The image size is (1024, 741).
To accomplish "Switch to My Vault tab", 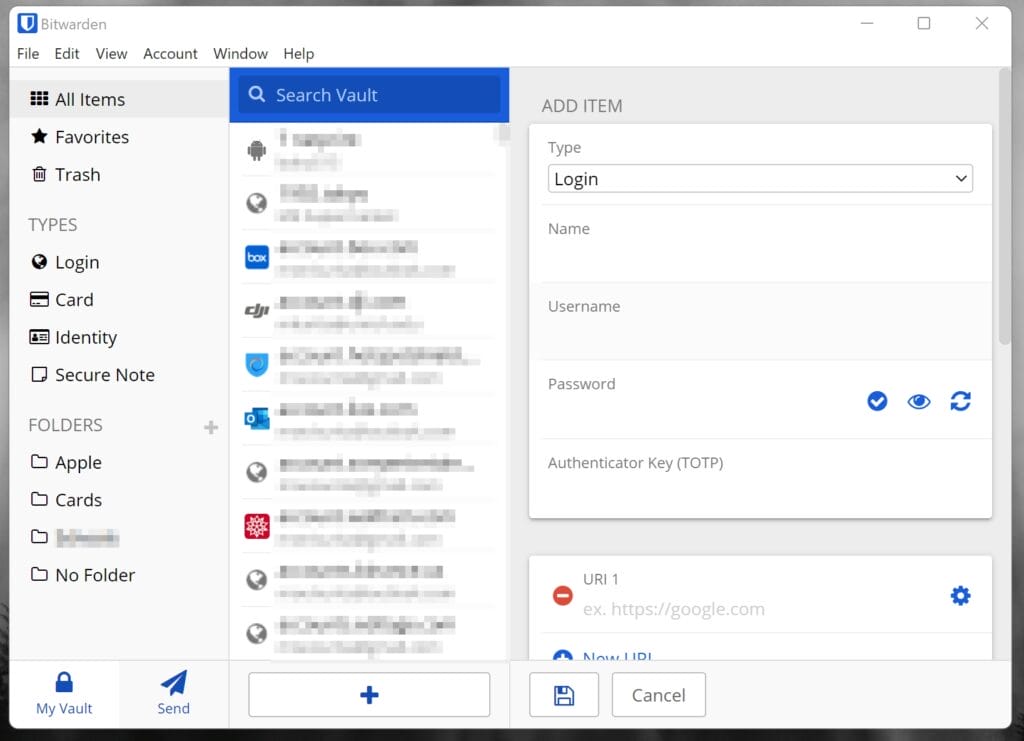I will tap(64, 694).
